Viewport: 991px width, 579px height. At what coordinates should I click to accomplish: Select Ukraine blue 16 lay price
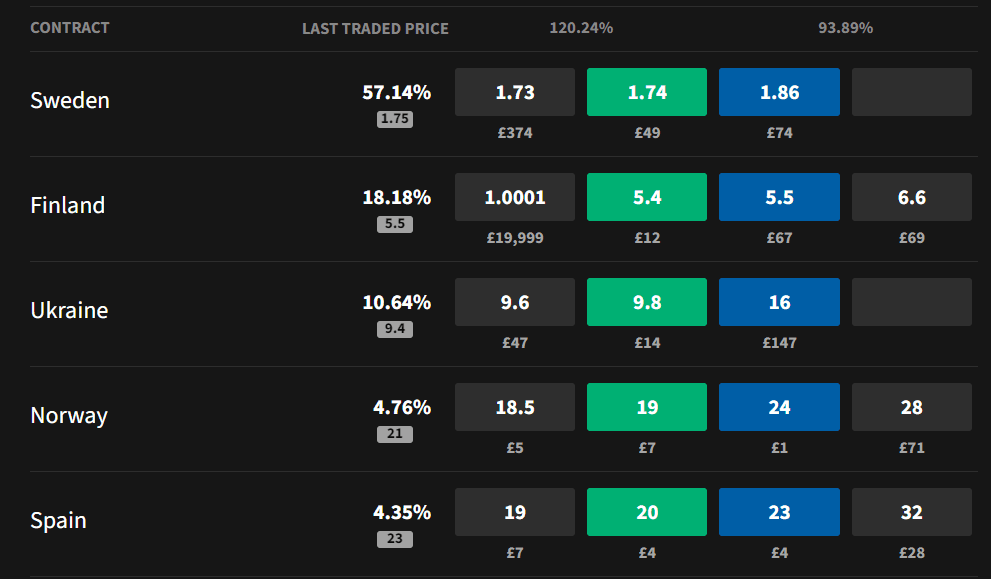[779, 303]
